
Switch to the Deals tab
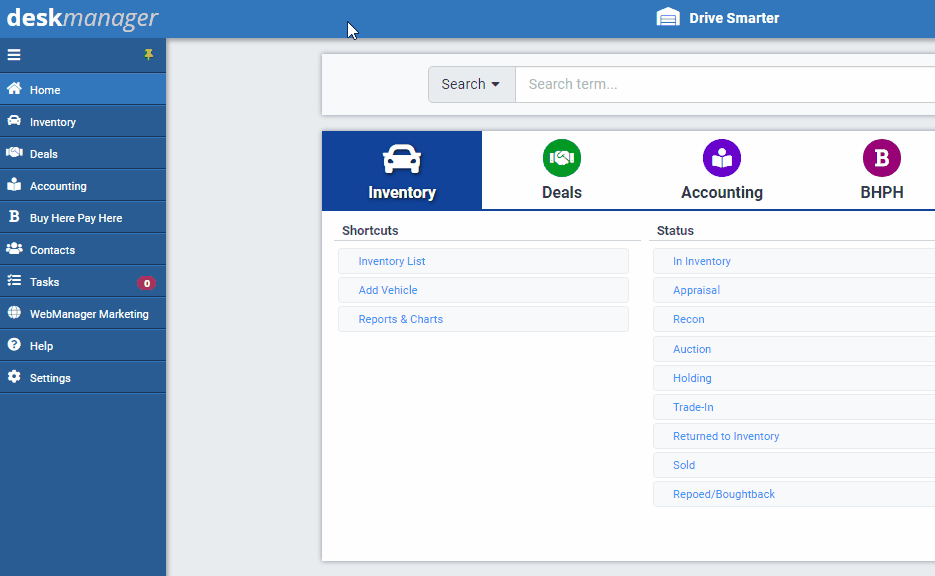[561, 170]
